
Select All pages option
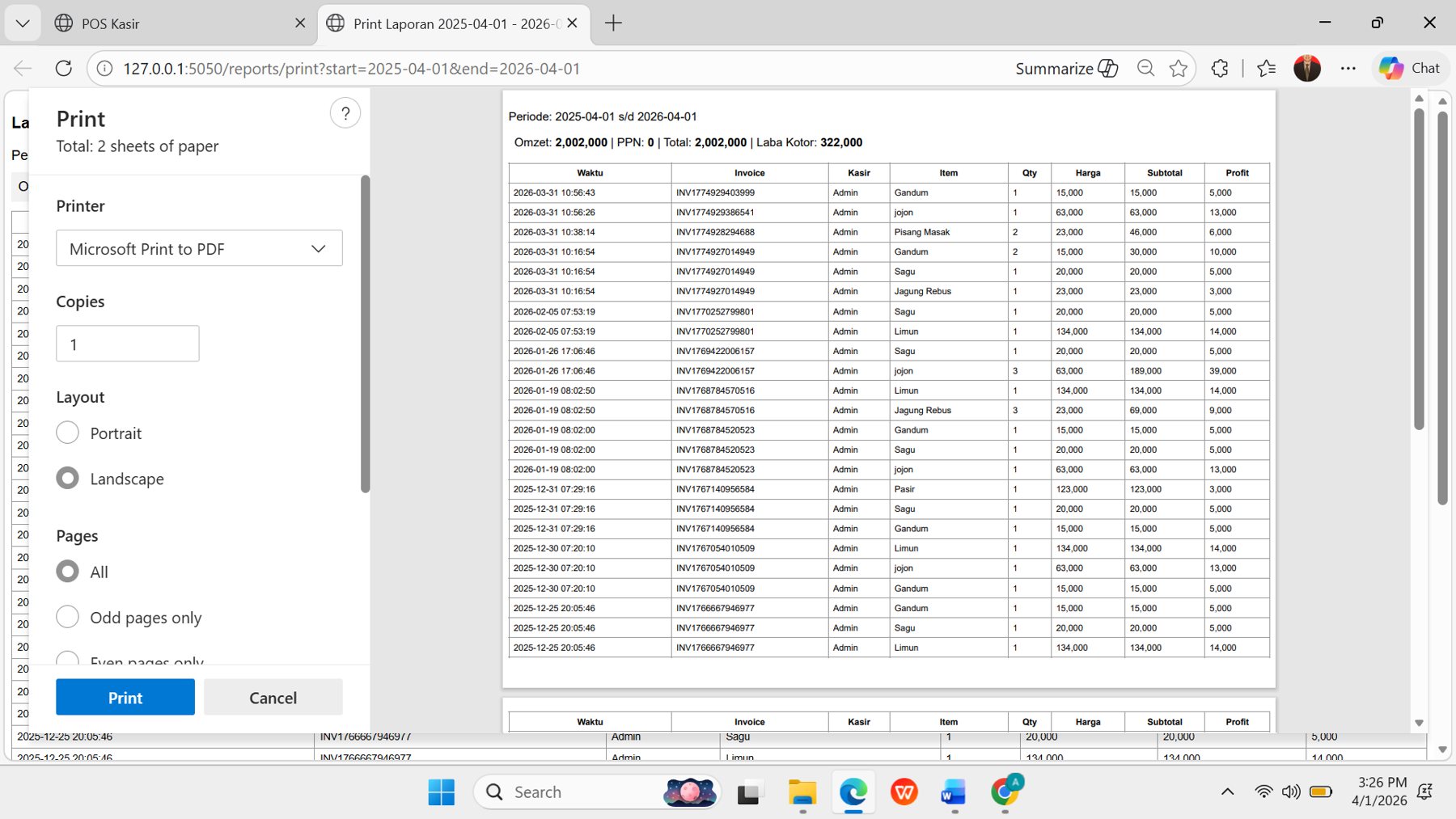pos(68,572)
